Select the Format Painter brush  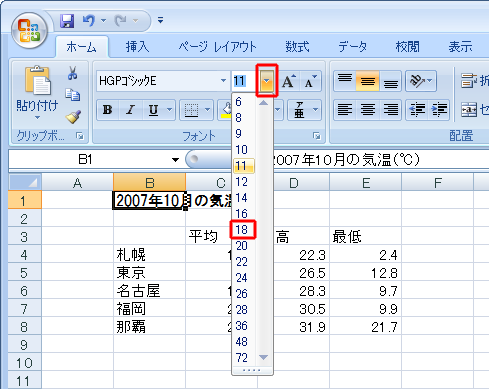tap(73, 117)
